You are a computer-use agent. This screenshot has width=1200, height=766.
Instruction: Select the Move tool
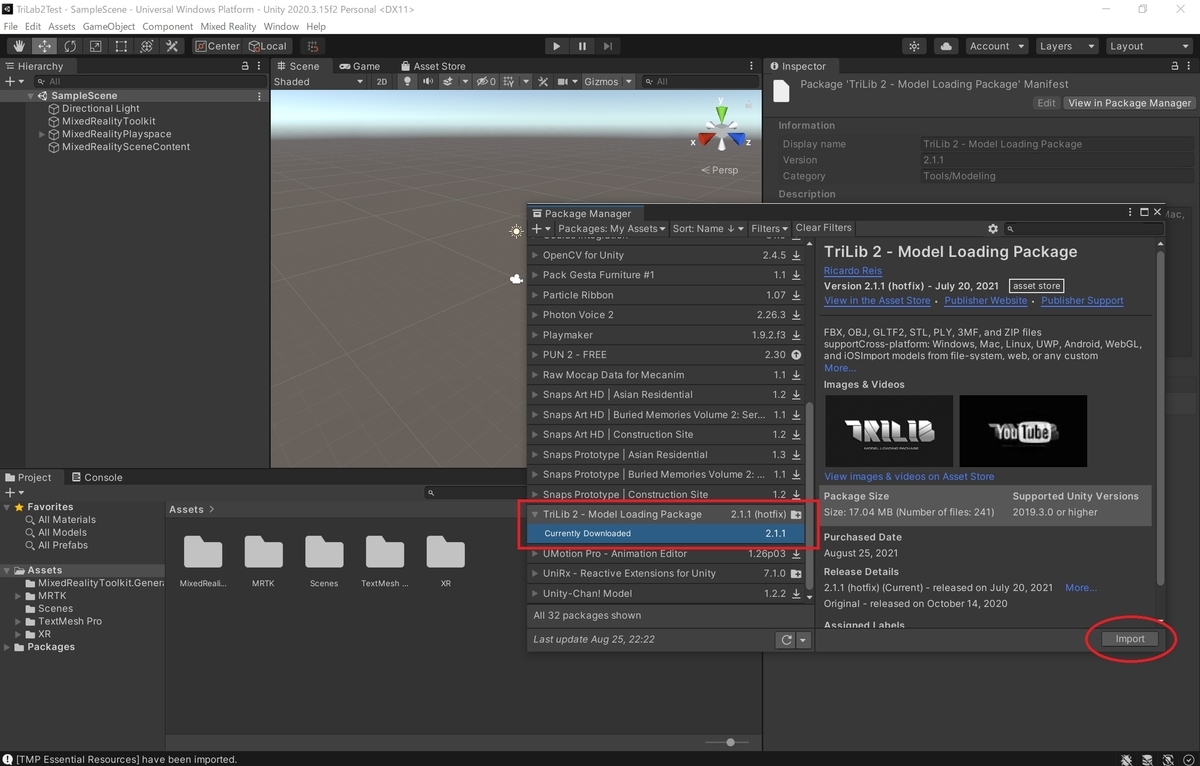[x=45, y=46]
